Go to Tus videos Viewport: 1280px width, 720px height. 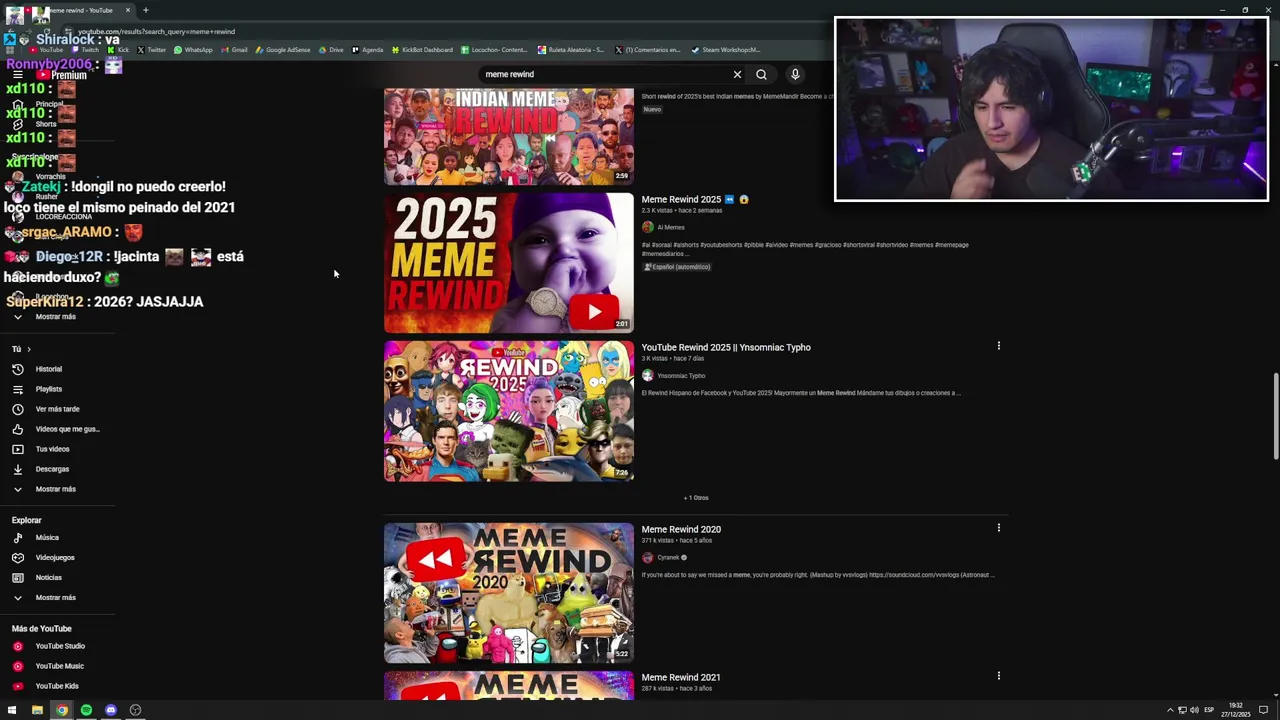[52, 449]
